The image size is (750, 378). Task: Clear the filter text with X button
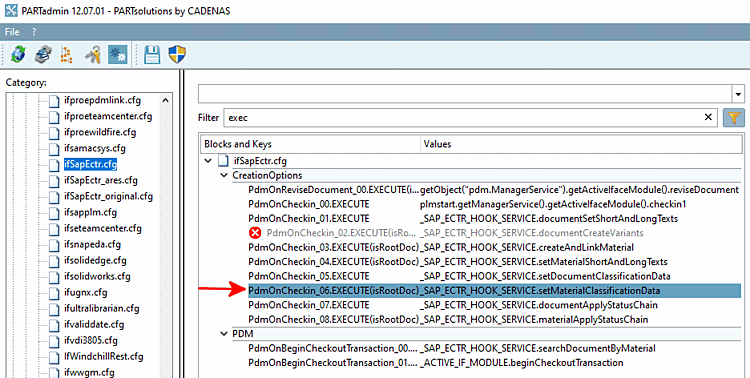[x=708, y=117]
